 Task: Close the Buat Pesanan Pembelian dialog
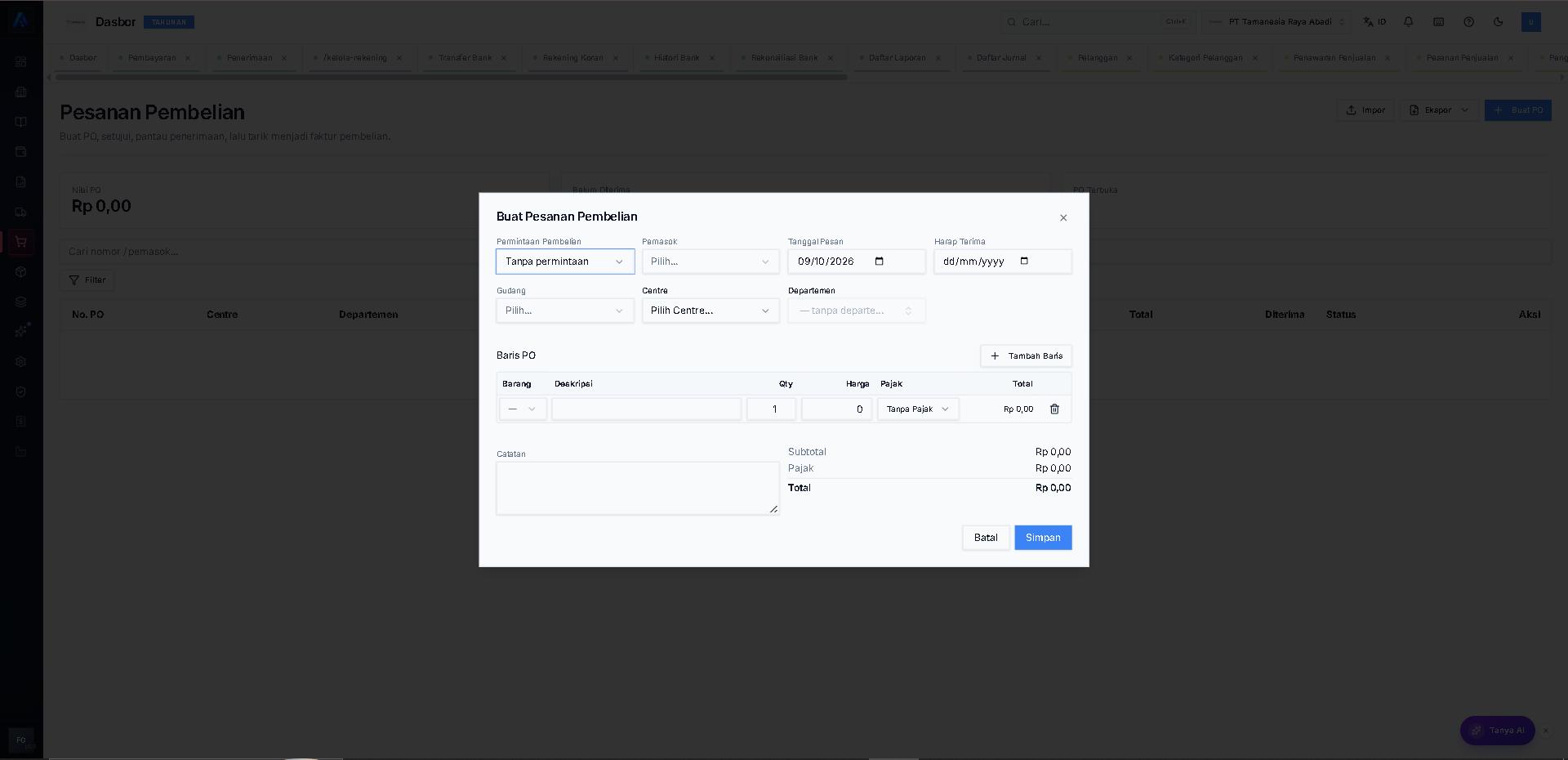(x=1063, y=217)
